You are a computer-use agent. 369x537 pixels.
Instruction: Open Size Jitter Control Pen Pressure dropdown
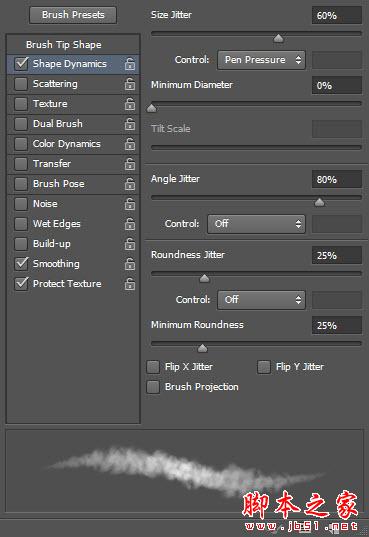261,60
